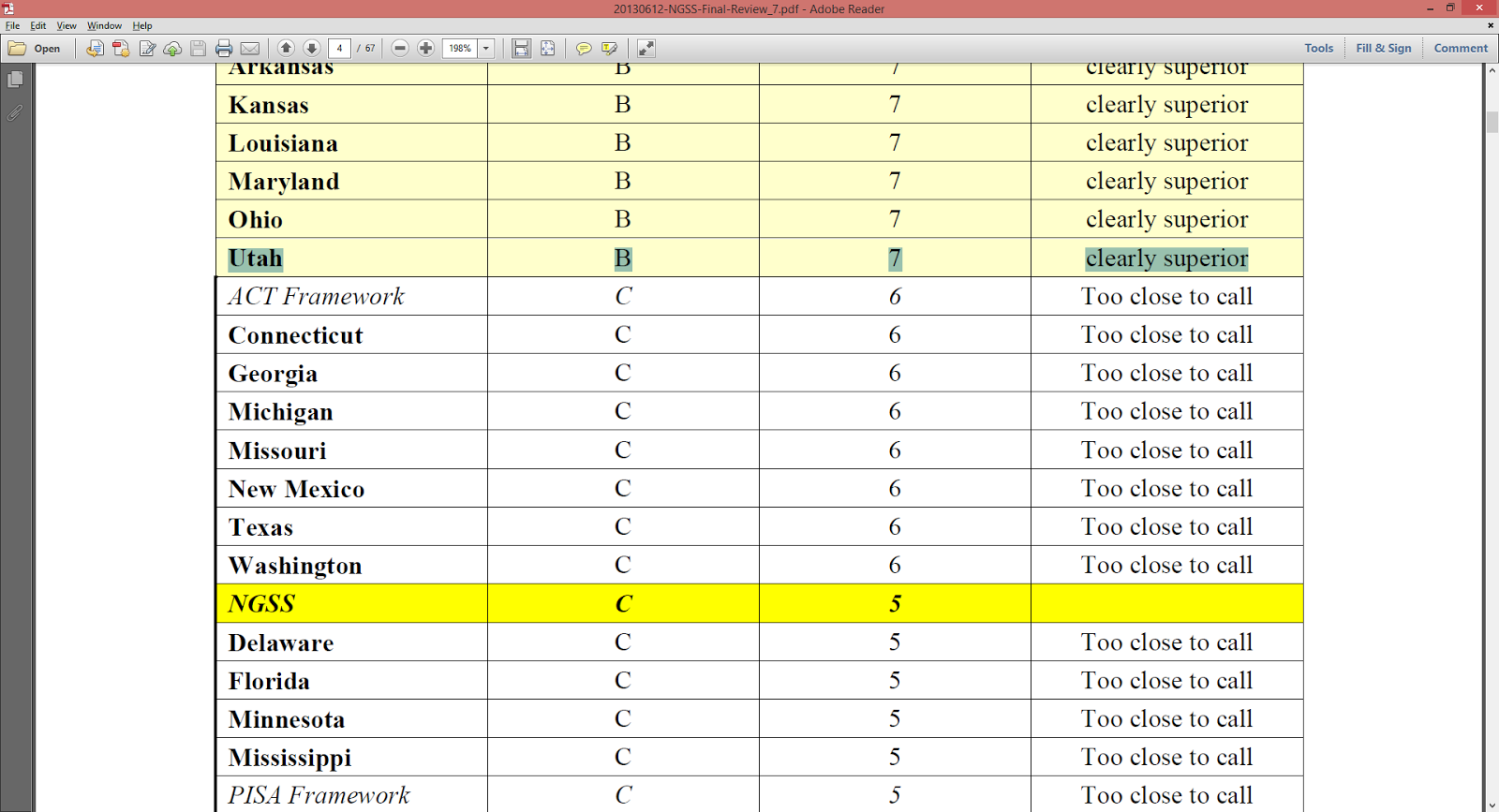The image size is (1499, 812).
Task: Open the Tools pane
Action: pyautogui.click(x=1319, y=49)
